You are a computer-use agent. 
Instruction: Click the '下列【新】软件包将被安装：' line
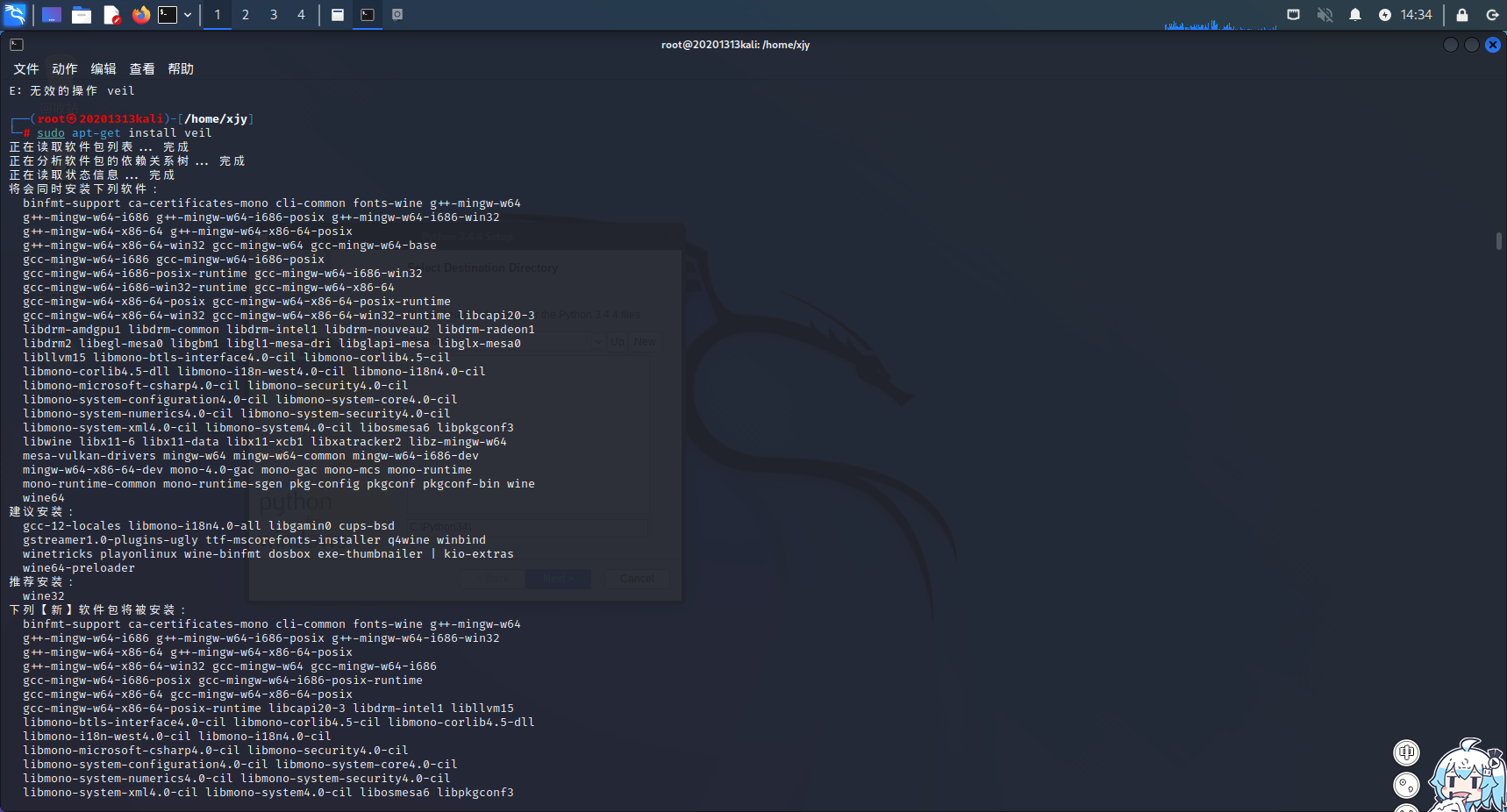point(97,610)
